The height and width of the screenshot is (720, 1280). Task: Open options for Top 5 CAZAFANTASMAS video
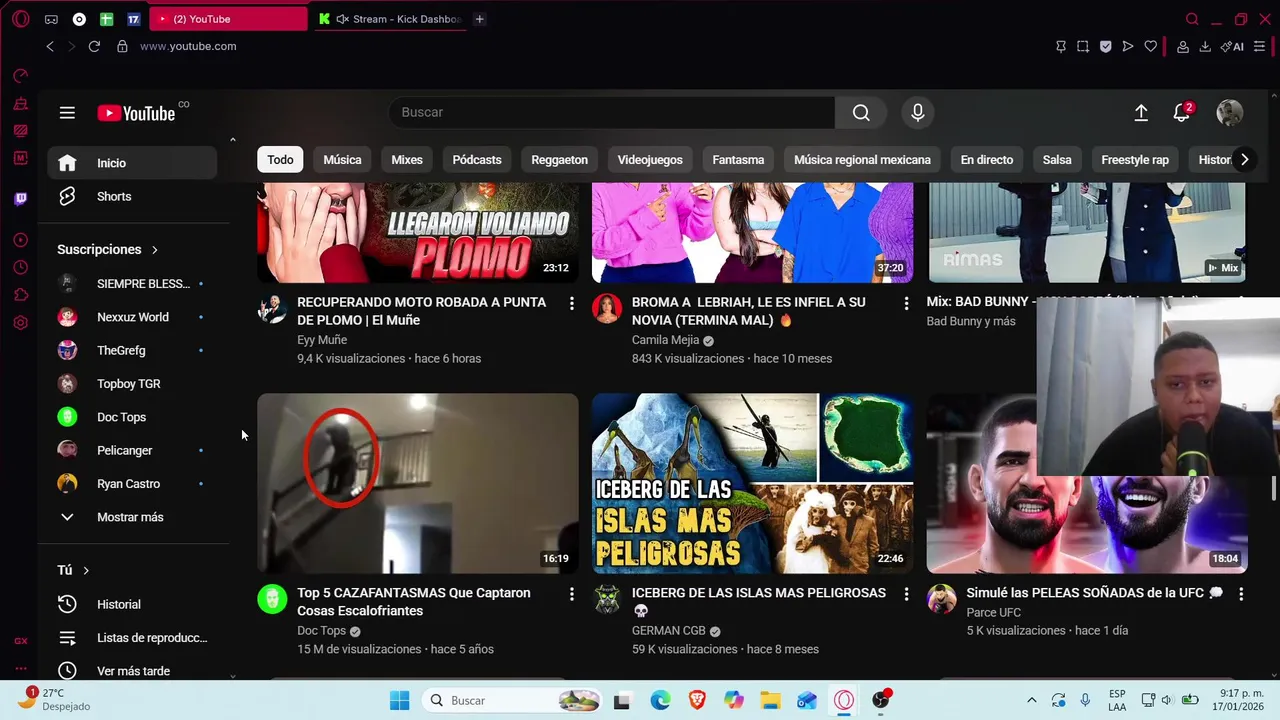pyautogui.click(x=571, y=593)
